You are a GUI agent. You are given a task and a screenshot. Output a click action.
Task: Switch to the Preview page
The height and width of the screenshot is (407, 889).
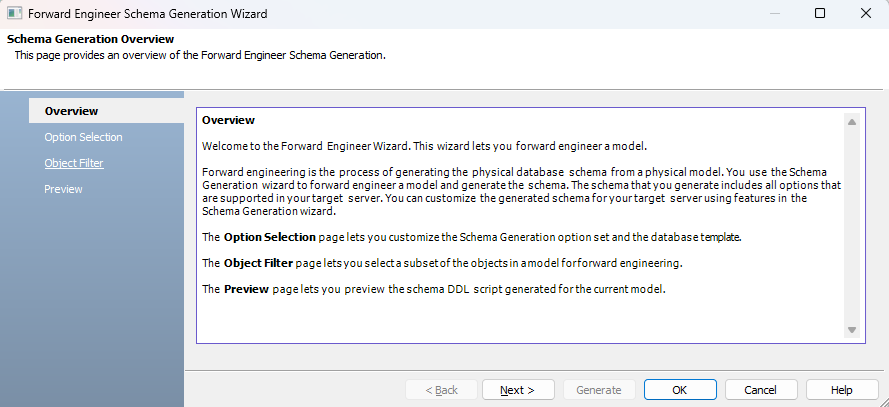63,189
